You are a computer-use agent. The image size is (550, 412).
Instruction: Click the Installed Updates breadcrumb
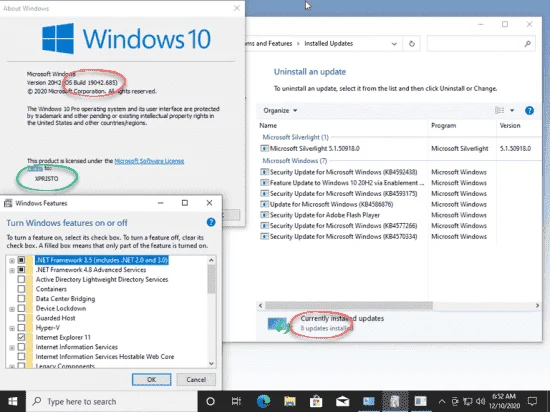pos(328,43)
